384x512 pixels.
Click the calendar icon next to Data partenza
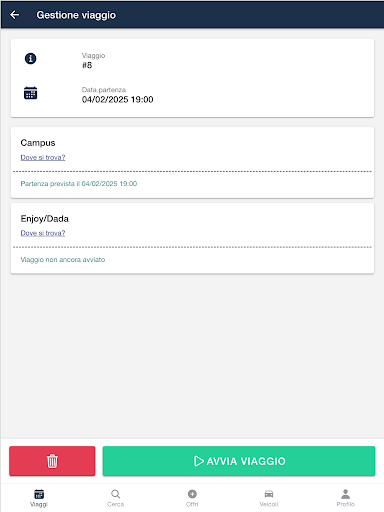(30, 93)
